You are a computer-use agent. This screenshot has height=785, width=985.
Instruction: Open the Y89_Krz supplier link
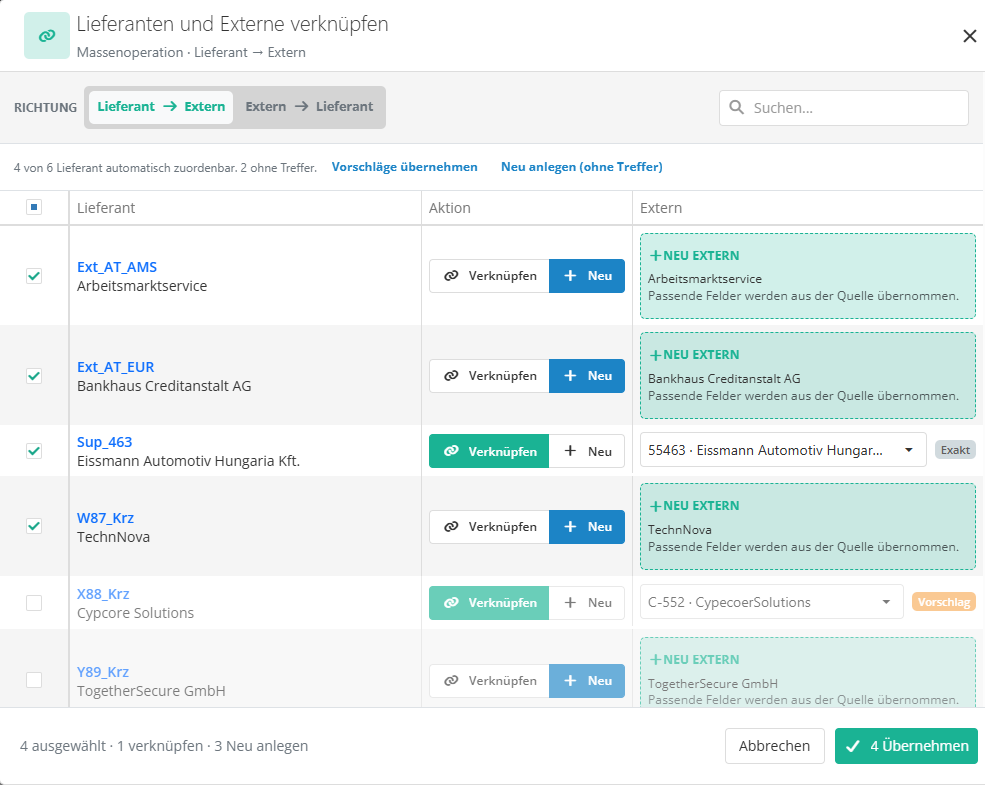pos(103,672)
